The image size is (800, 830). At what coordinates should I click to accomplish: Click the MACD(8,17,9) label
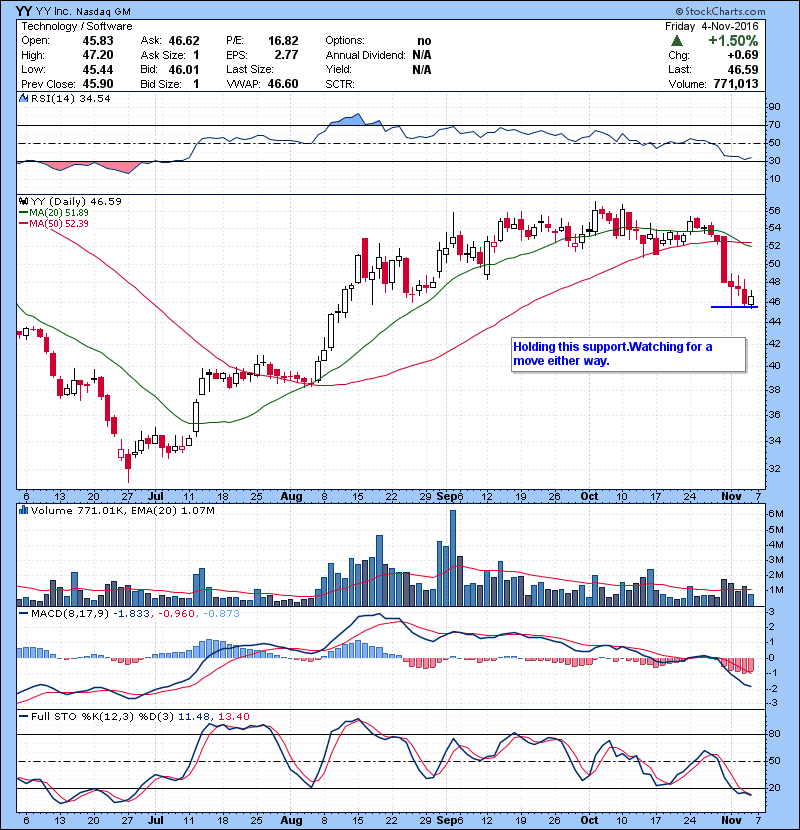[70, 614]
